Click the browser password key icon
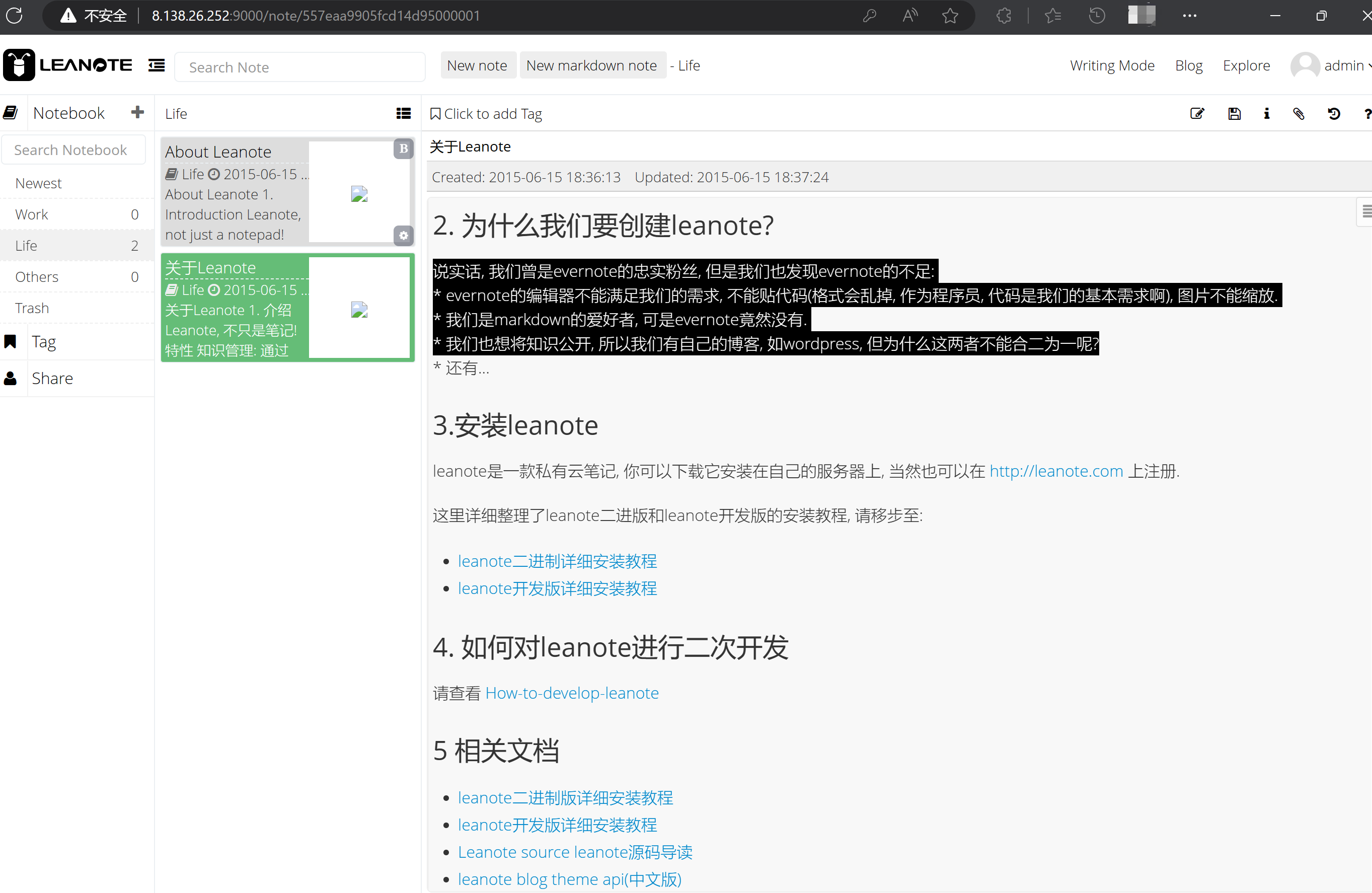Viewport: 1372px width, 893px height. 869,16
